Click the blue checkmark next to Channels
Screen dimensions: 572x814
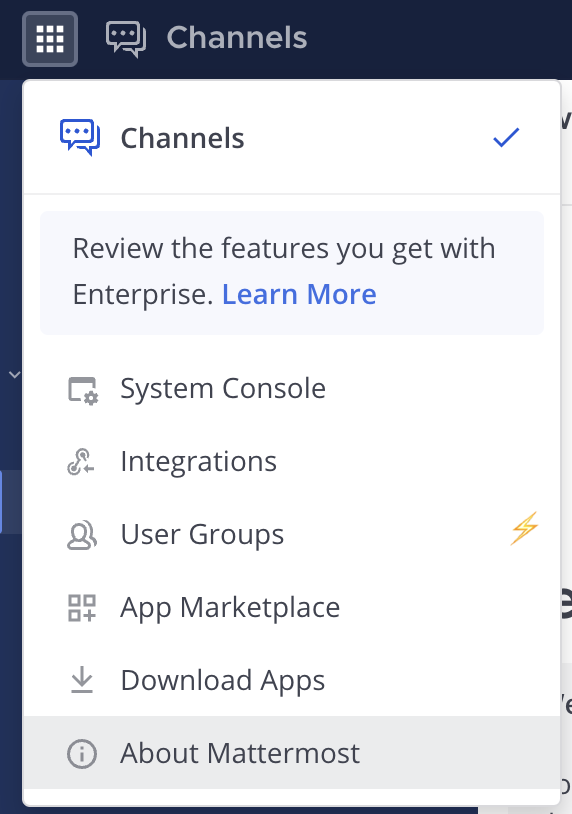tap(506, 138)
